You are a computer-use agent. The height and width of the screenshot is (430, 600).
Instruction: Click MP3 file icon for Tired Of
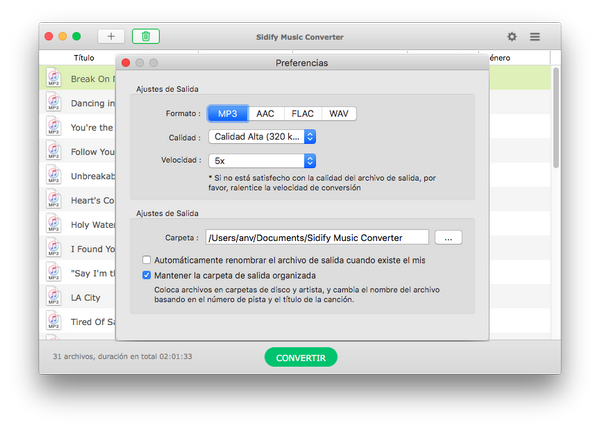[x=54, y=321]
